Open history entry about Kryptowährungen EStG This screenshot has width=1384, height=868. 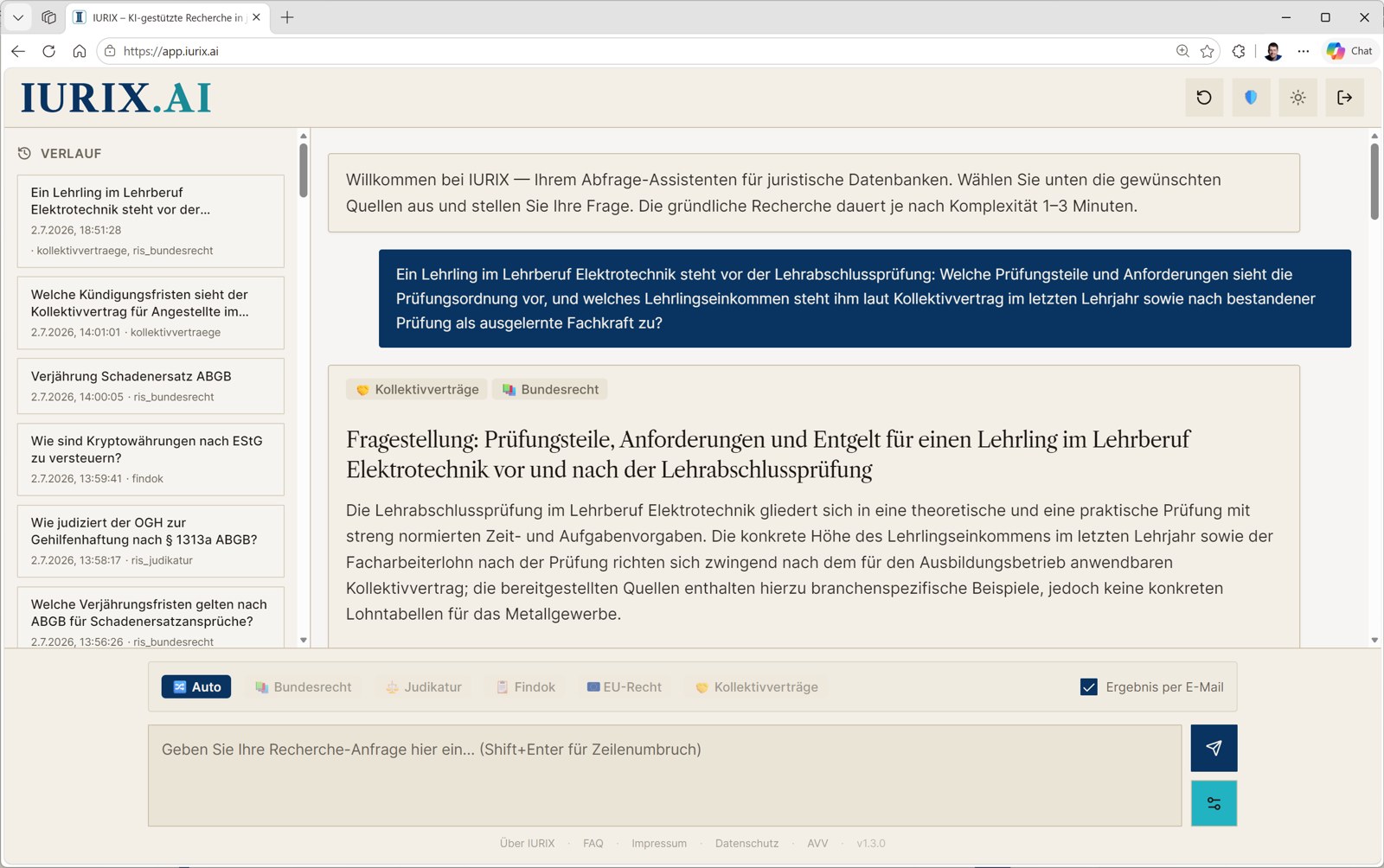pyautogui.click(x=151, y=459)
